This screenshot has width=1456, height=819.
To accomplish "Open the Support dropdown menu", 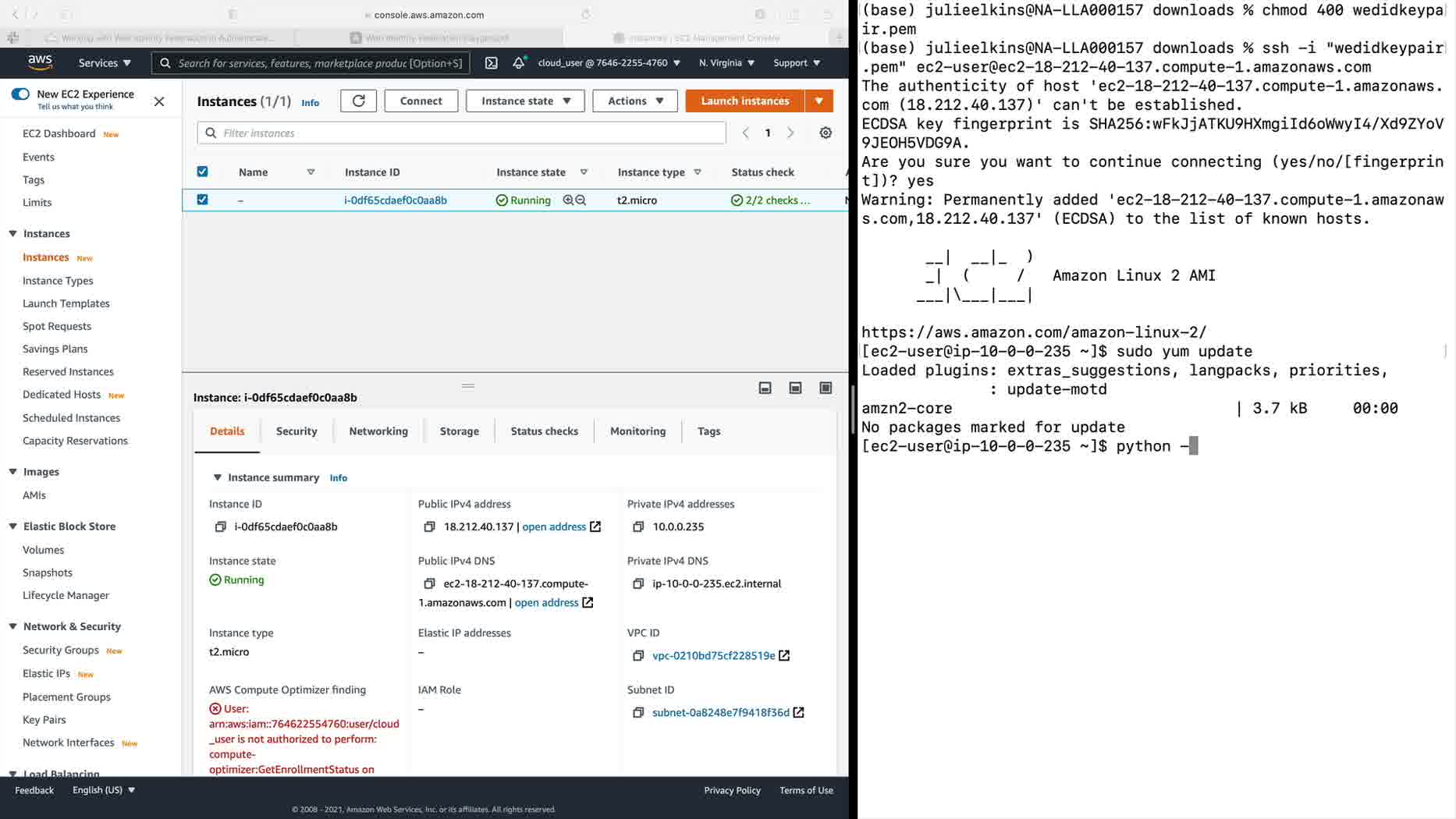I will click(797, 63).
